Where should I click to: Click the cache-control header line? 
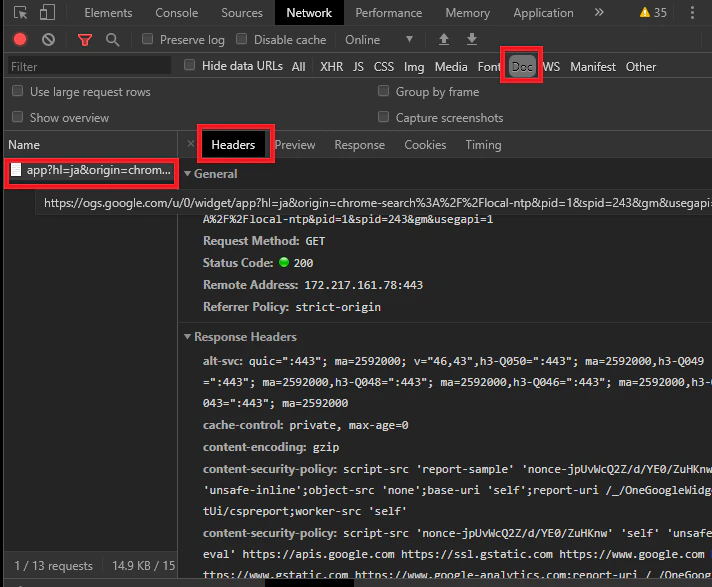click(x=305, y=425)
